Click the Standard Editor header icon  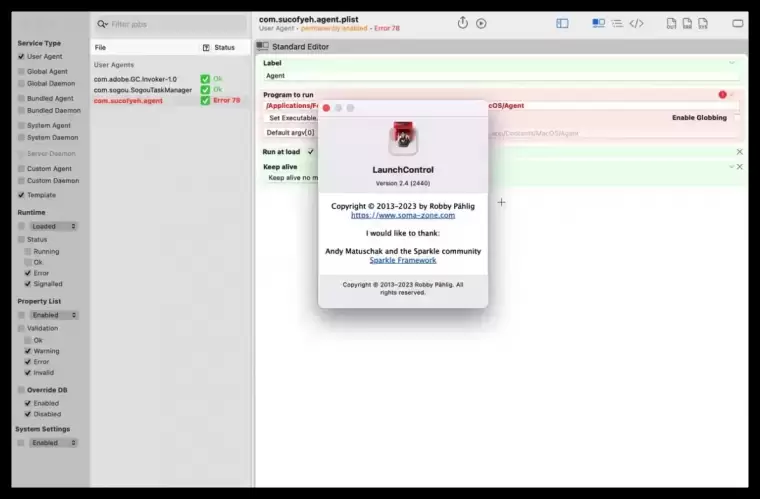[x=263, y=46]
